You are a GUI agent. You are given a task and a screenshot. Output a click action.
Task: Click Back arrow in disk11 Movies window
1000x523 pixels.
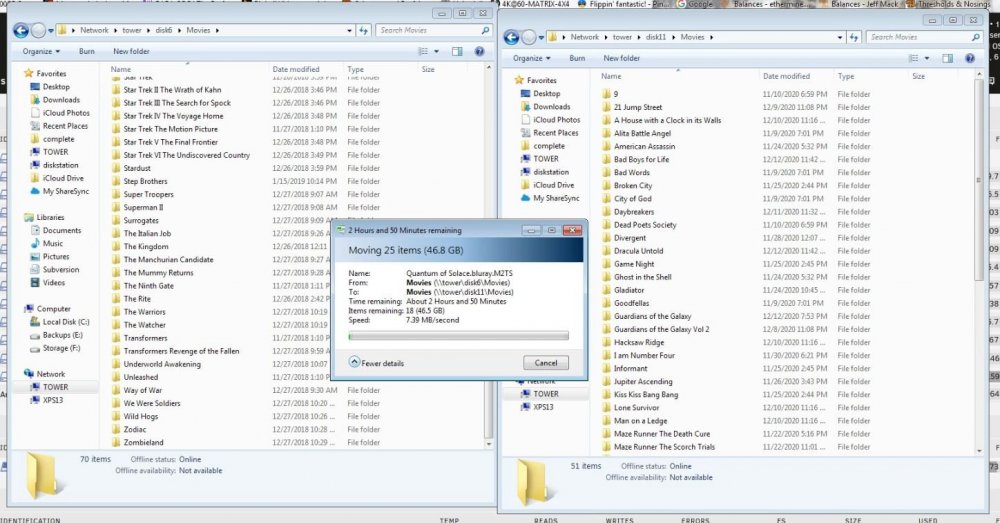pyautogui.click(x=511, y=37)
